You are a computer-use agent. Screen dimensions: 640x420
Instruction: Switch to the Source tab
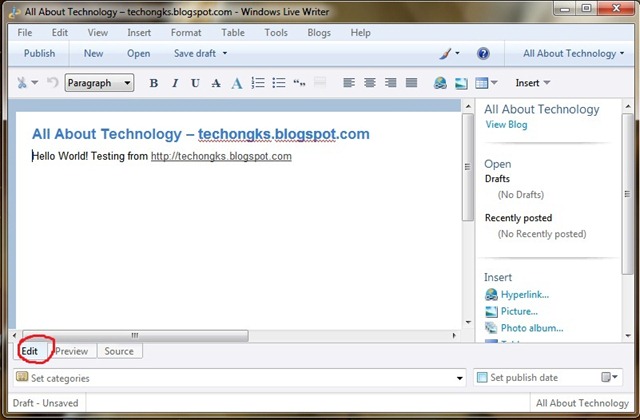(119, 351)
